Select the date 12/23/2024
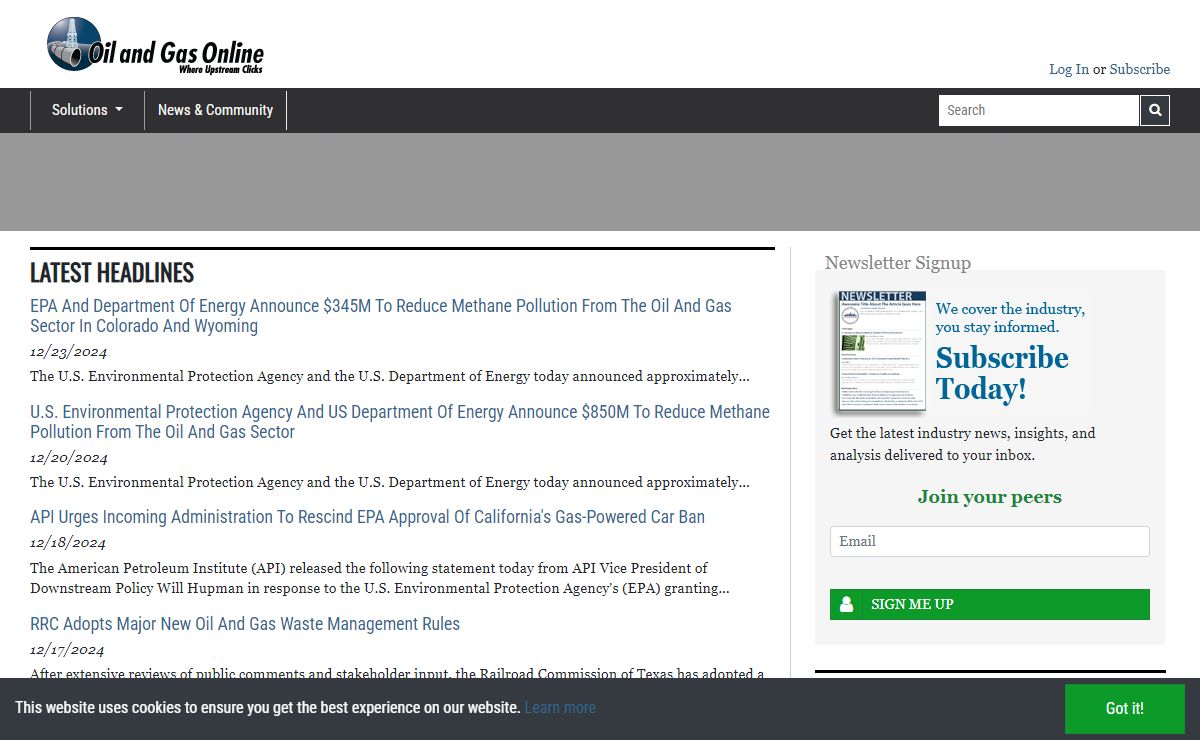 point(68,352)
